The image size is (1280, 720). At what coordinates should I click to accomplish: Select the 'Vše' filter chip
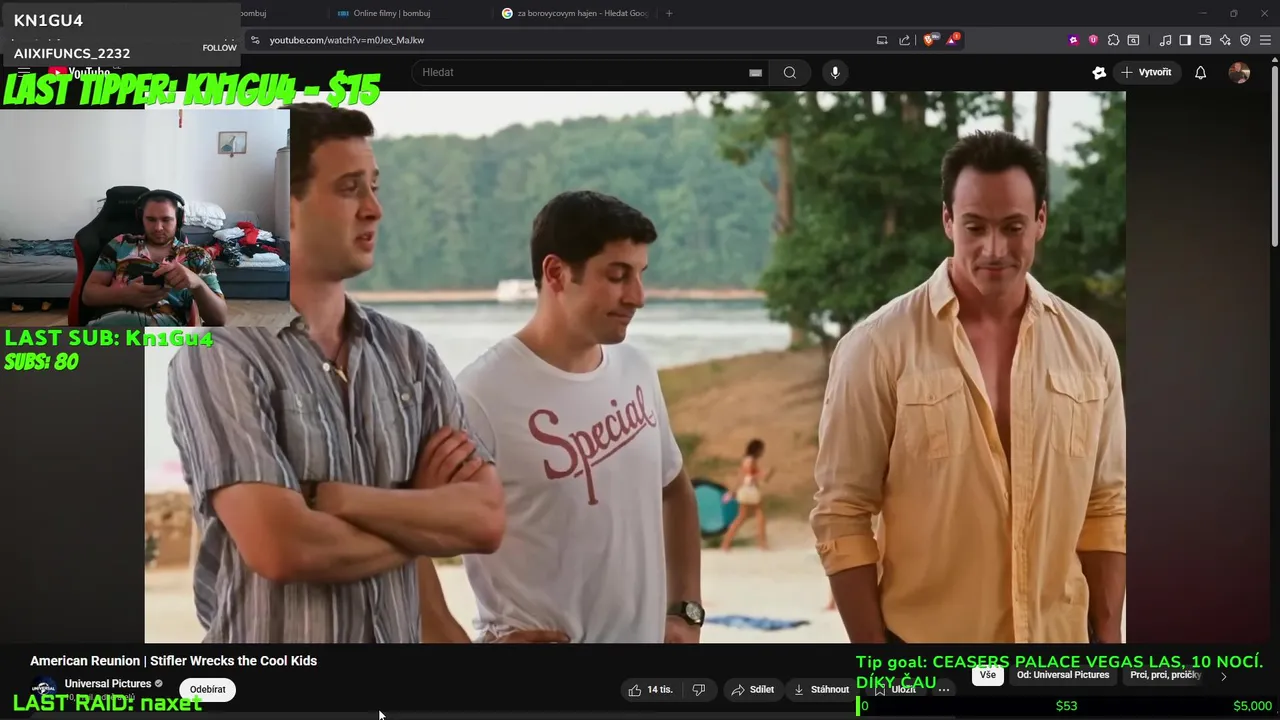tap(988, 675)
